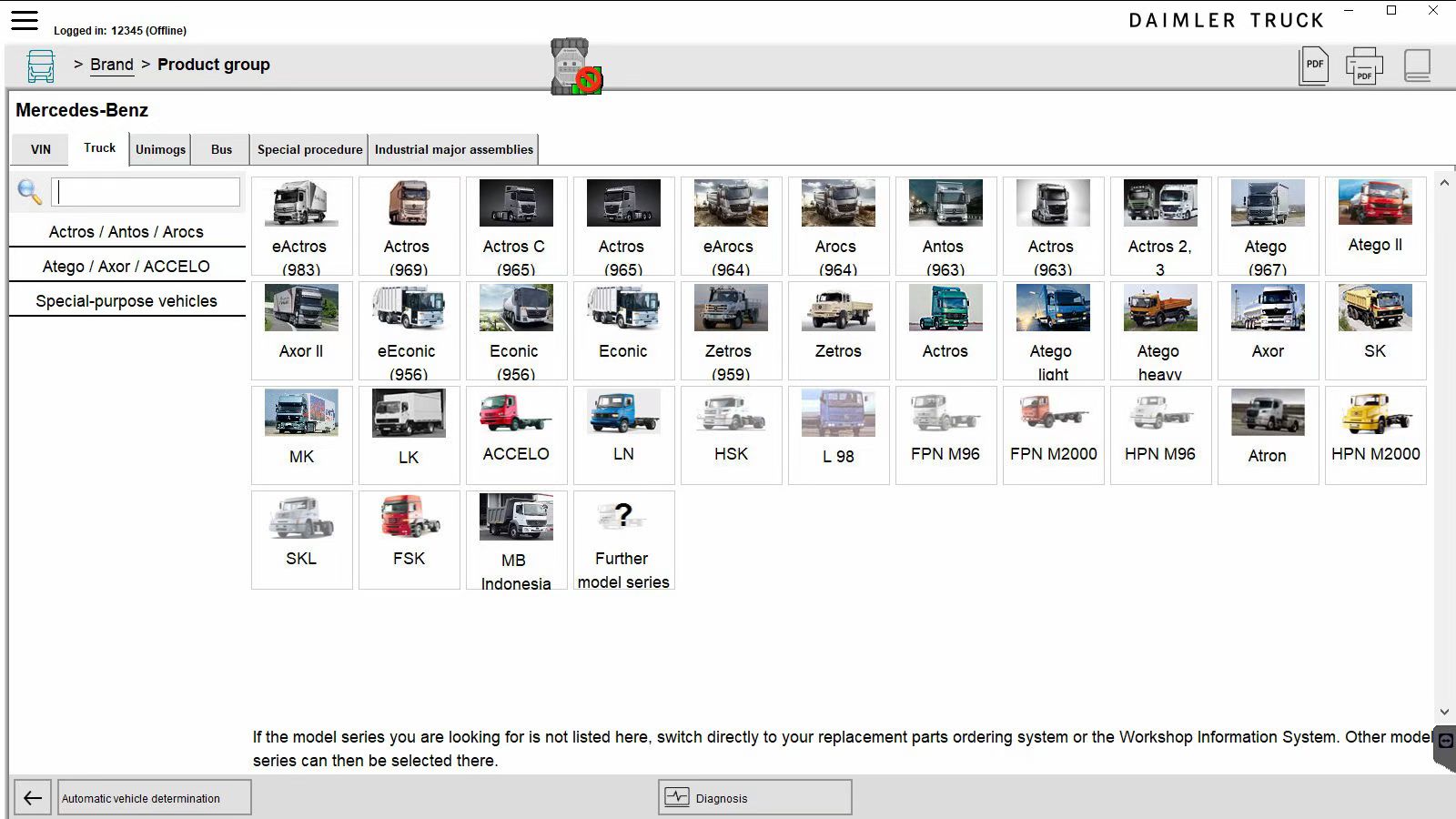Open the Unimogs tab
Screen dimensions: 1456x819
160,149
